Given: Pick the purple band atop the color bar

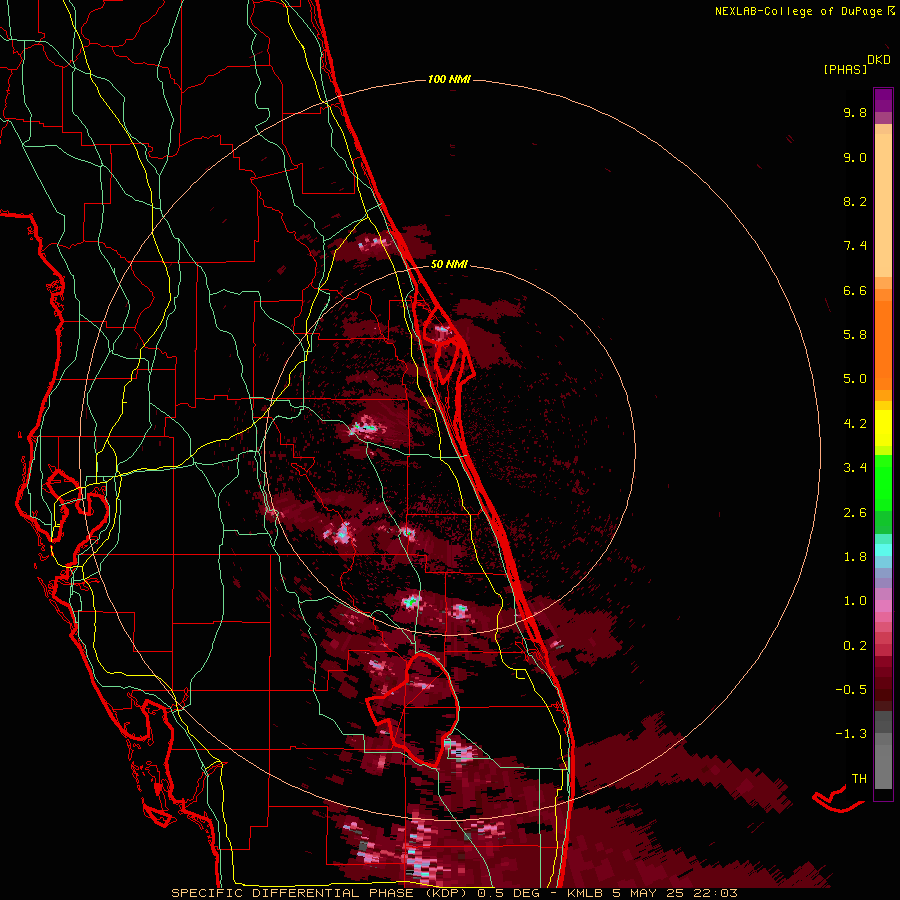Looking at the screenshot, I should pos(883,100).
